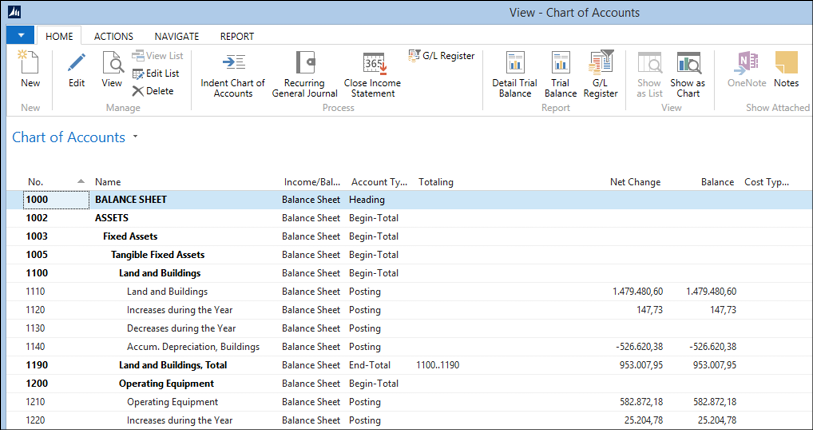
Task: Click Net Change 953.007,95 value
Action: [641, 365]
